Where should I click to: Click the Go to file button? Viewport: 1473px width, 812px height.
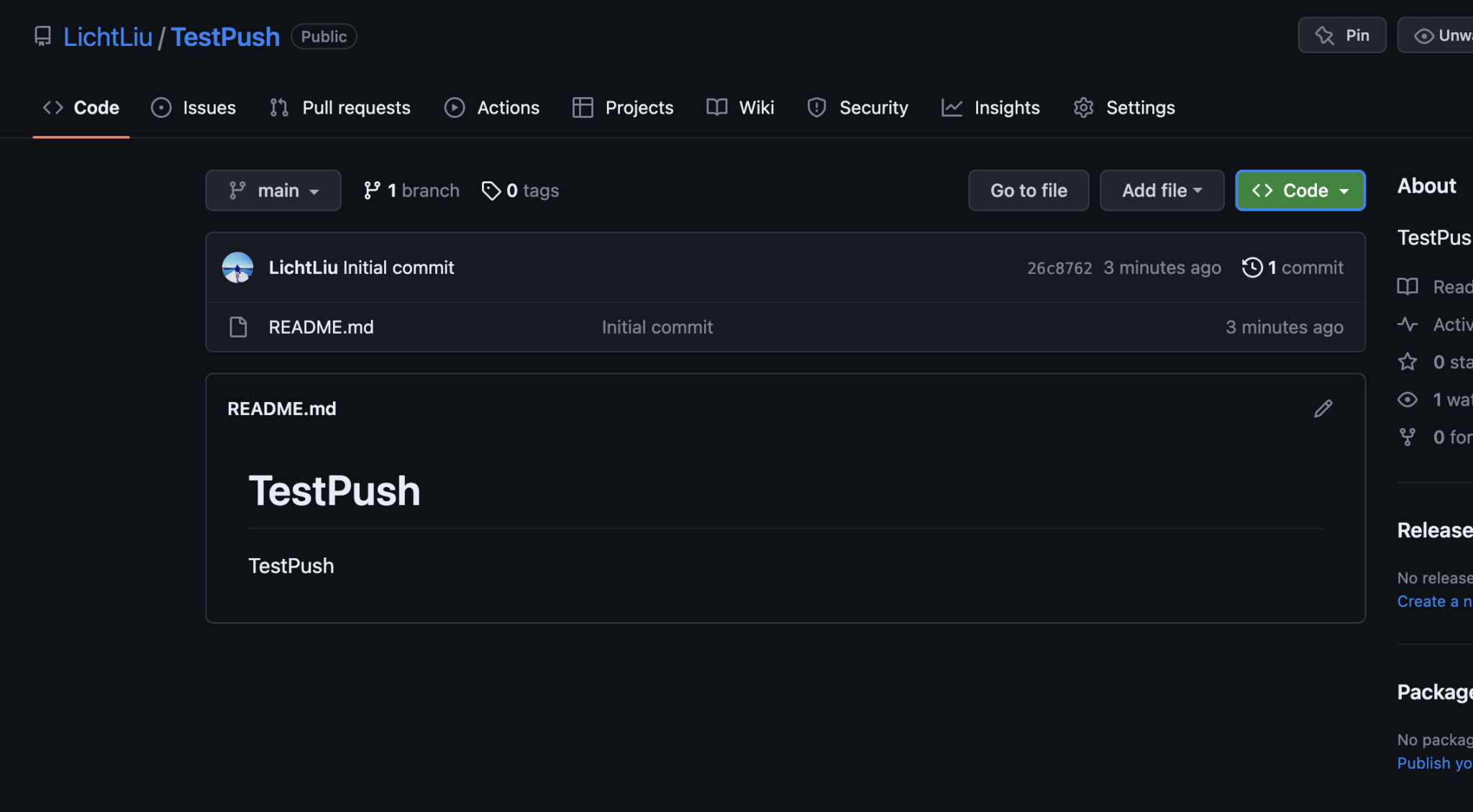(x=1029, y=190)
